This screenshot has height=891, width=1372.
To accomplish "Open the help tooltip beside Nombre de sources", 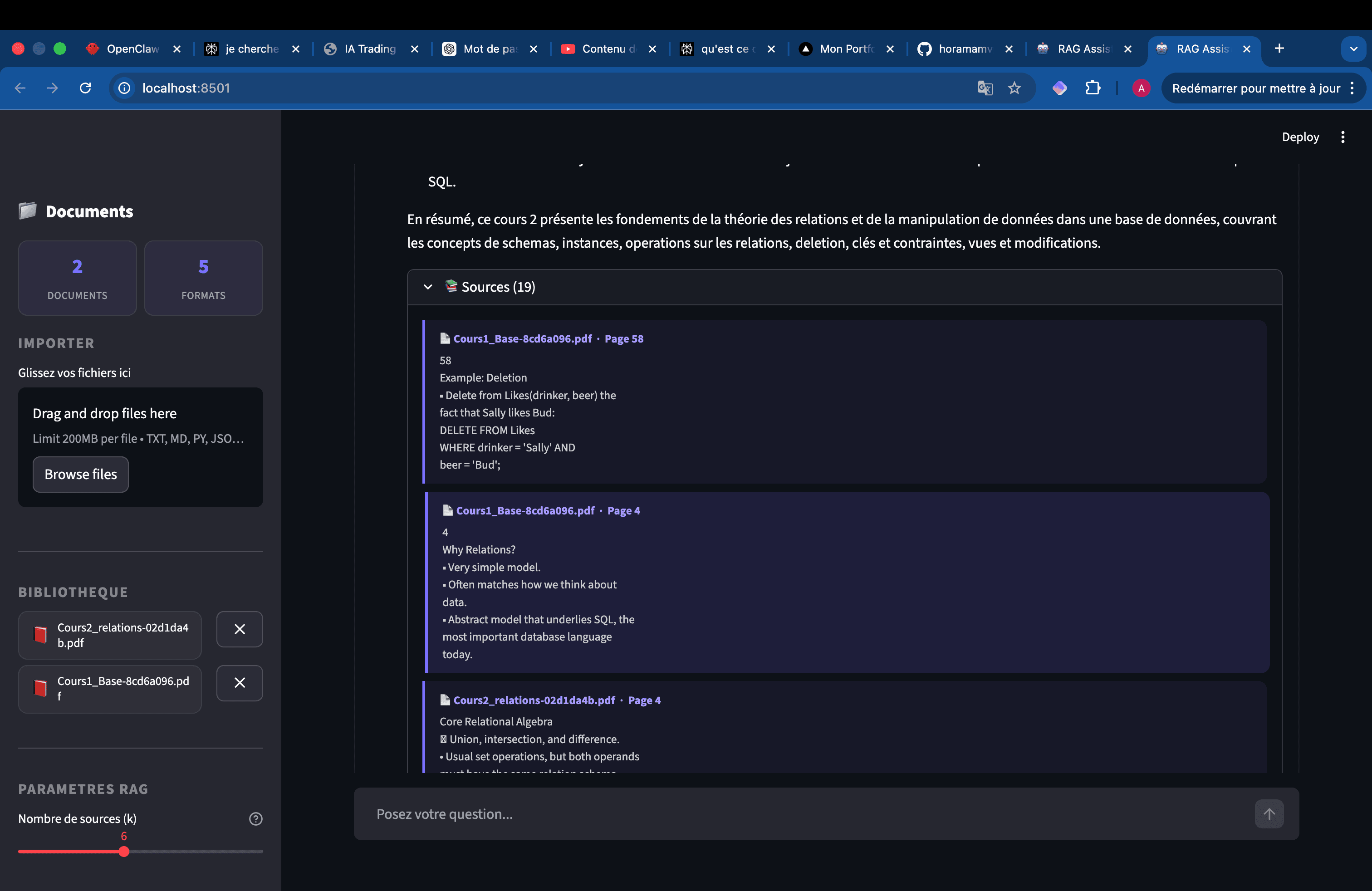I will click(256, 818).
